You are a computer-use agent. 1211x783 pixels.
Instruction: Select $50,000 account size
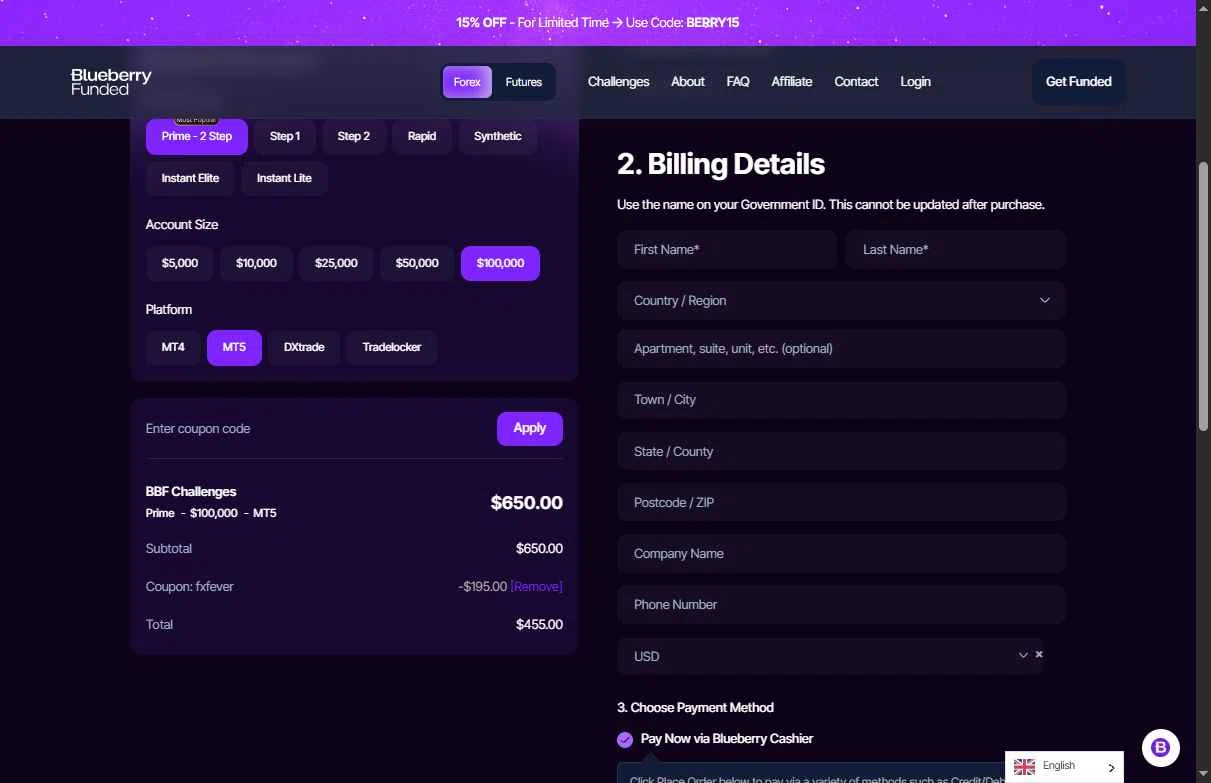coord(417,263)
